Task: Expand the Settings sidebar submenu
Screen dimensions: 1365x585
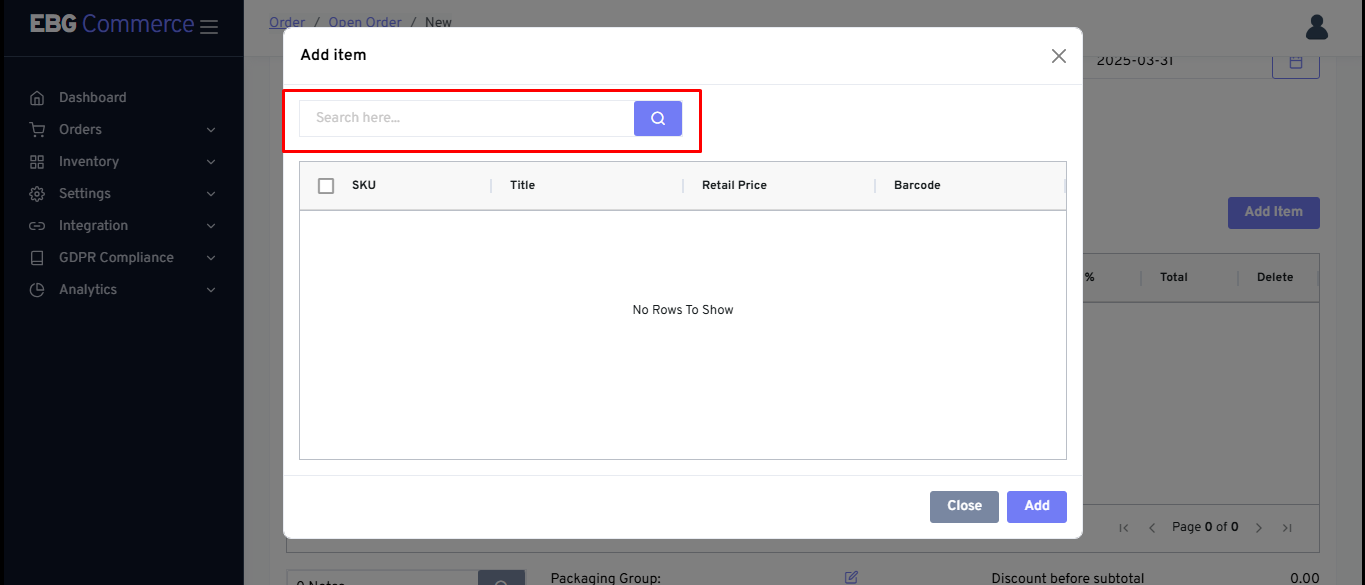Action: pyautogui.click(x=84, y=193)
